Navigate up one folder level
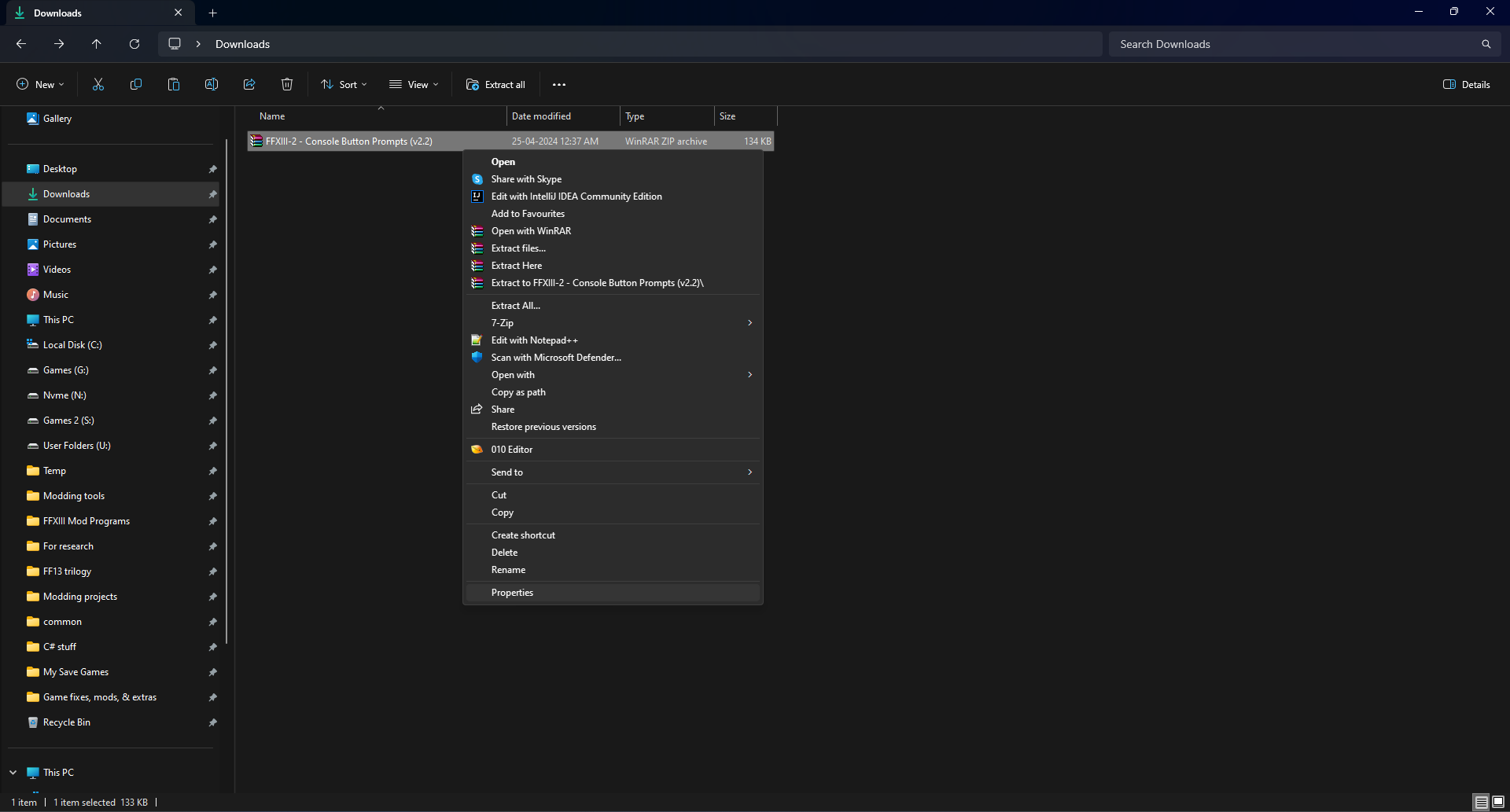This screenshot has height=812, width=1510. (x=97, y=44)
